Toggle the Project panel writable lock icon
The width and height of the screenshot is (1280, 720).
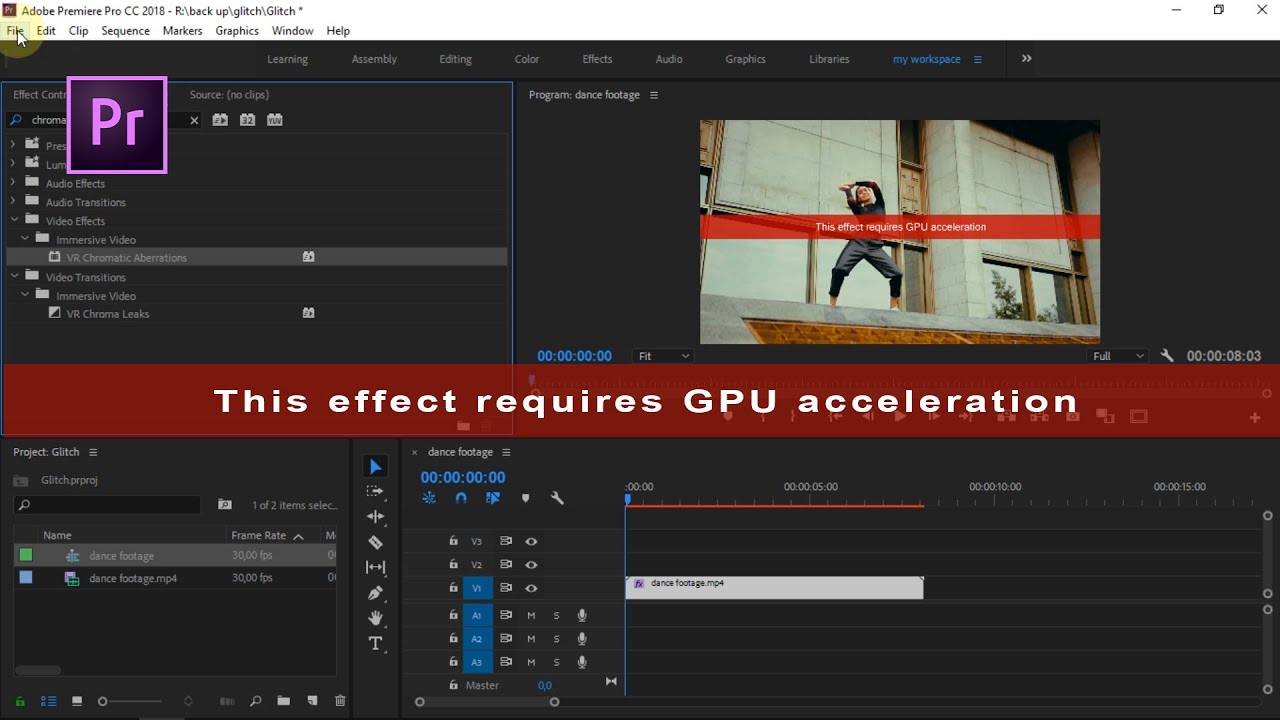pyautogui.click(x=20, y=702)
